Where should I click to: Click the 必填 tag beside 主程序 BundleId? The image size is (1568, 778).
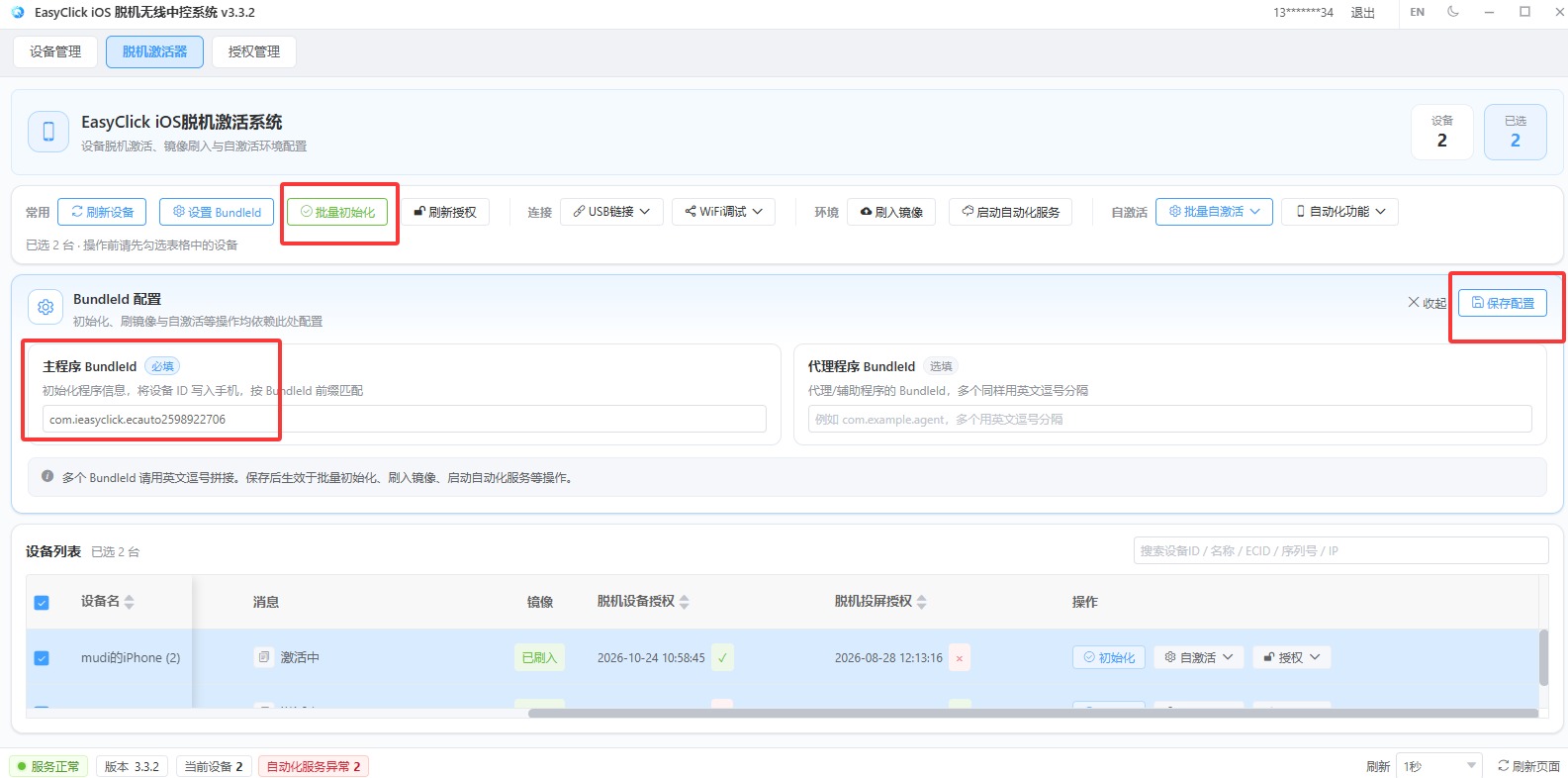[x=162, y=366]
